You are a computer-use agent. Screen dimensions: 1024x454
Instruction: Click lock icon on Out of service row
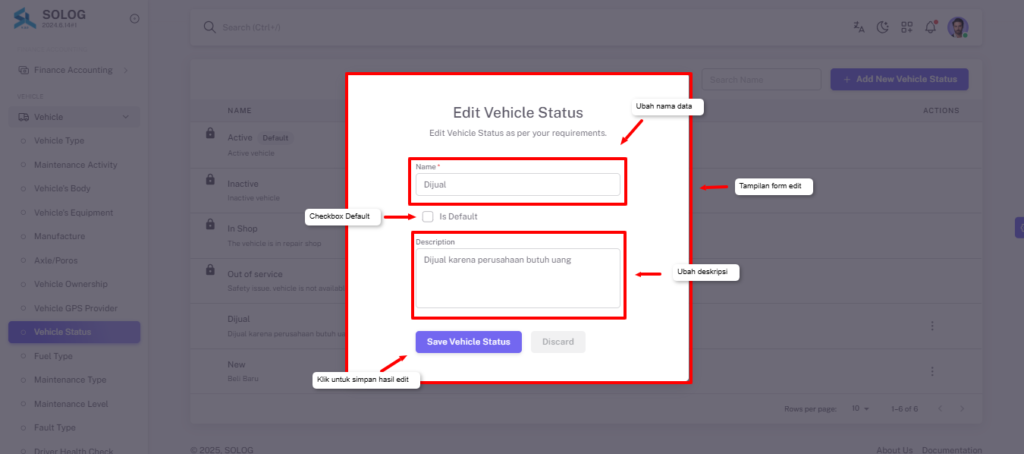coord(210,268)
